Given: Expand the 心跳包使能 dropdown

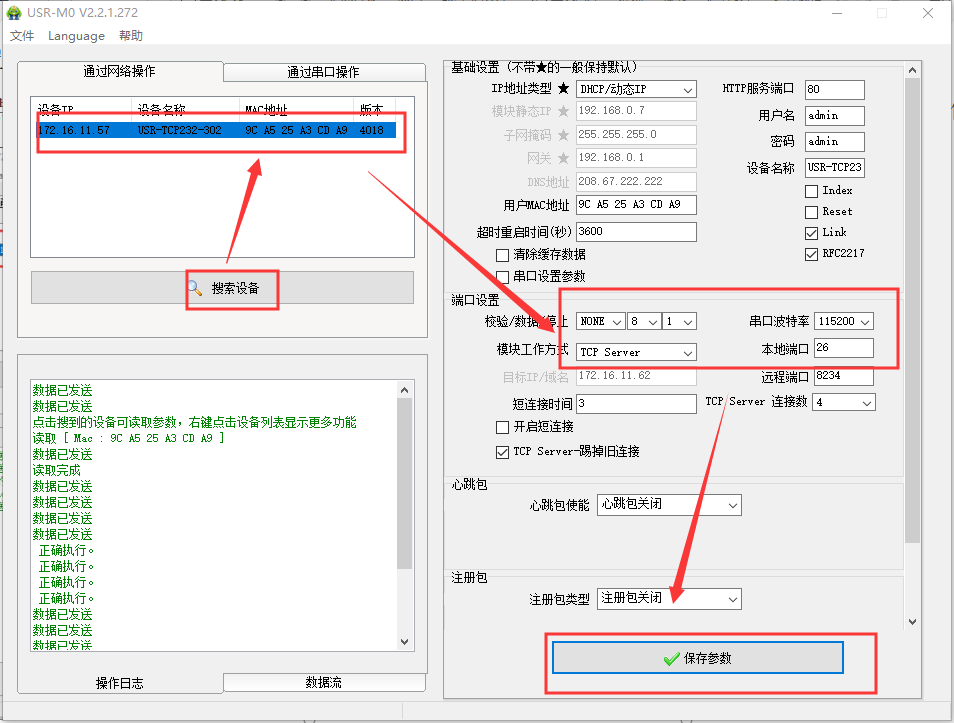Looking at the screenshot, I should (x=669, y=505).
